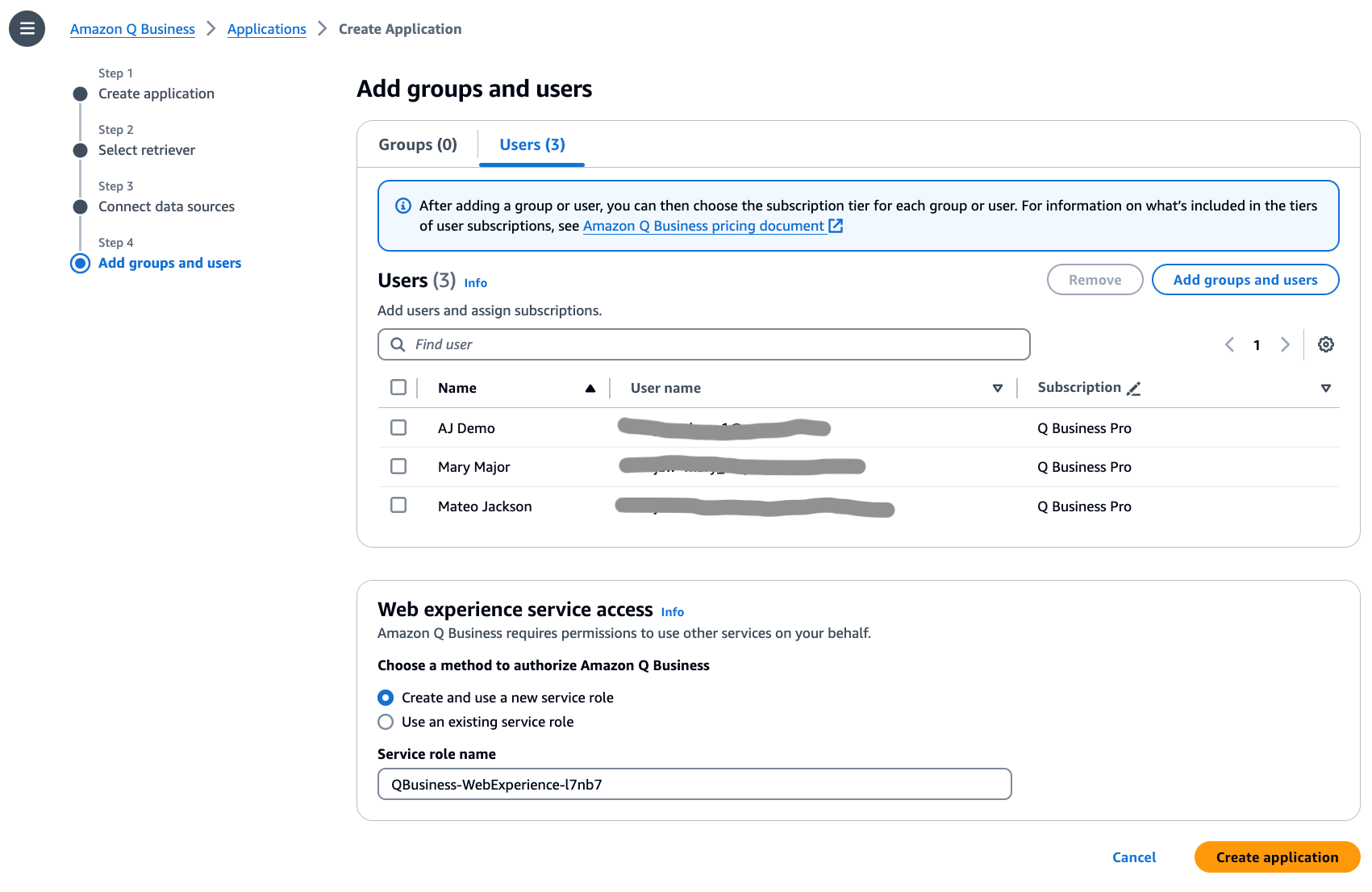Click the Step 4 current step indicator
The image size is (1372, 892).
(81, 264)
